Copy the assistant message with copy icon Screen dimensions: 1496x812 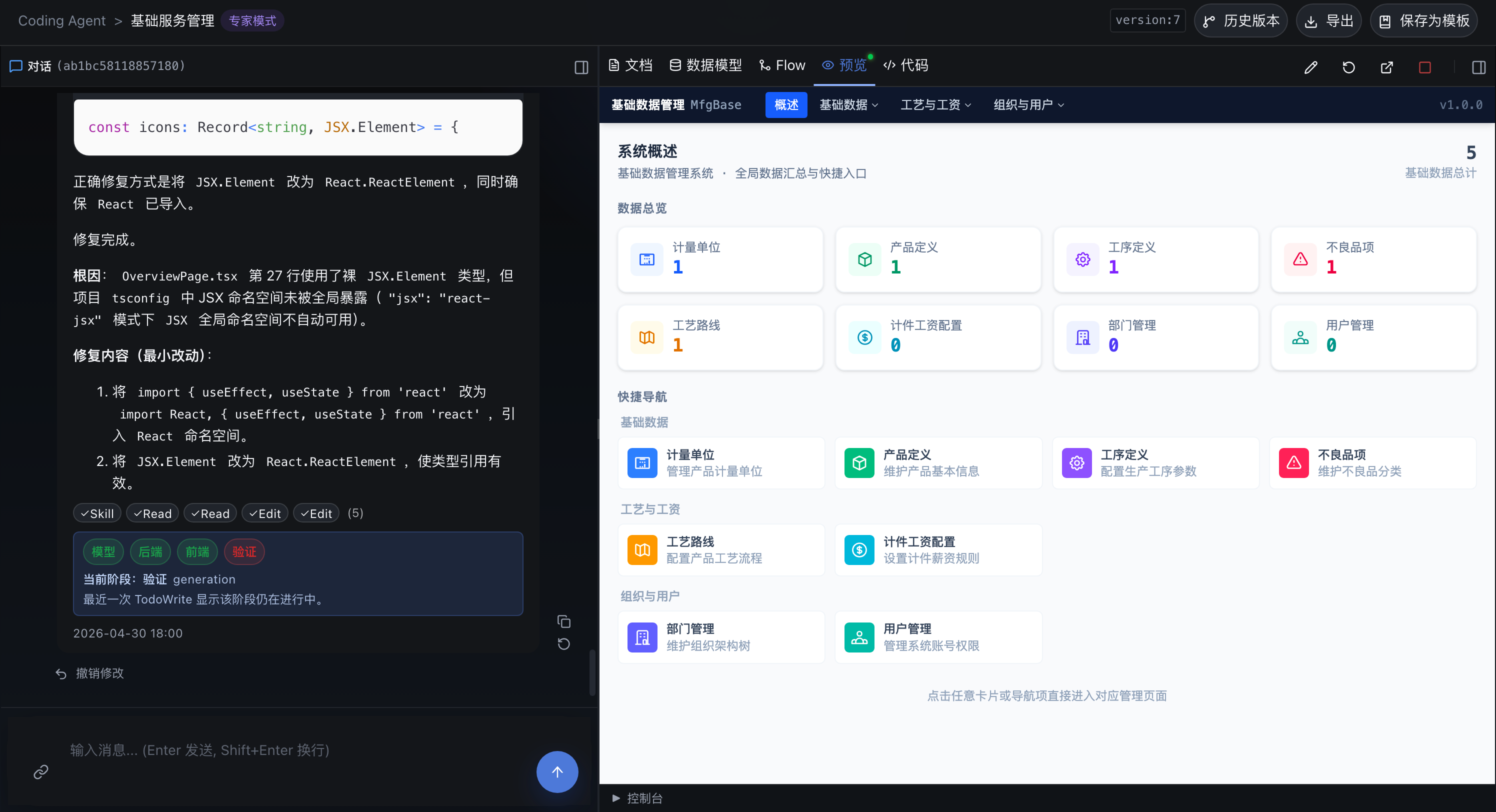563,621
